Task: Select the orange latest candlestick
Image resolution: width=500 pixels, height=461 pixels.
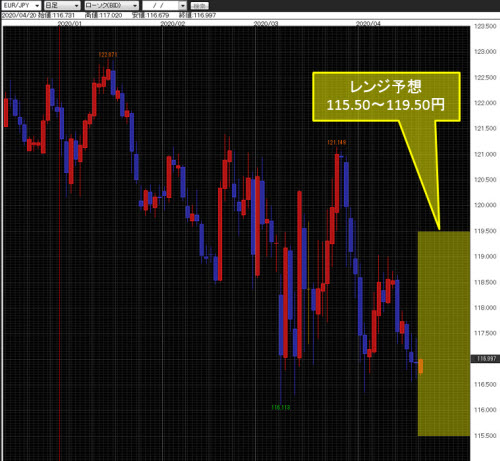Action: coord(421,366)
